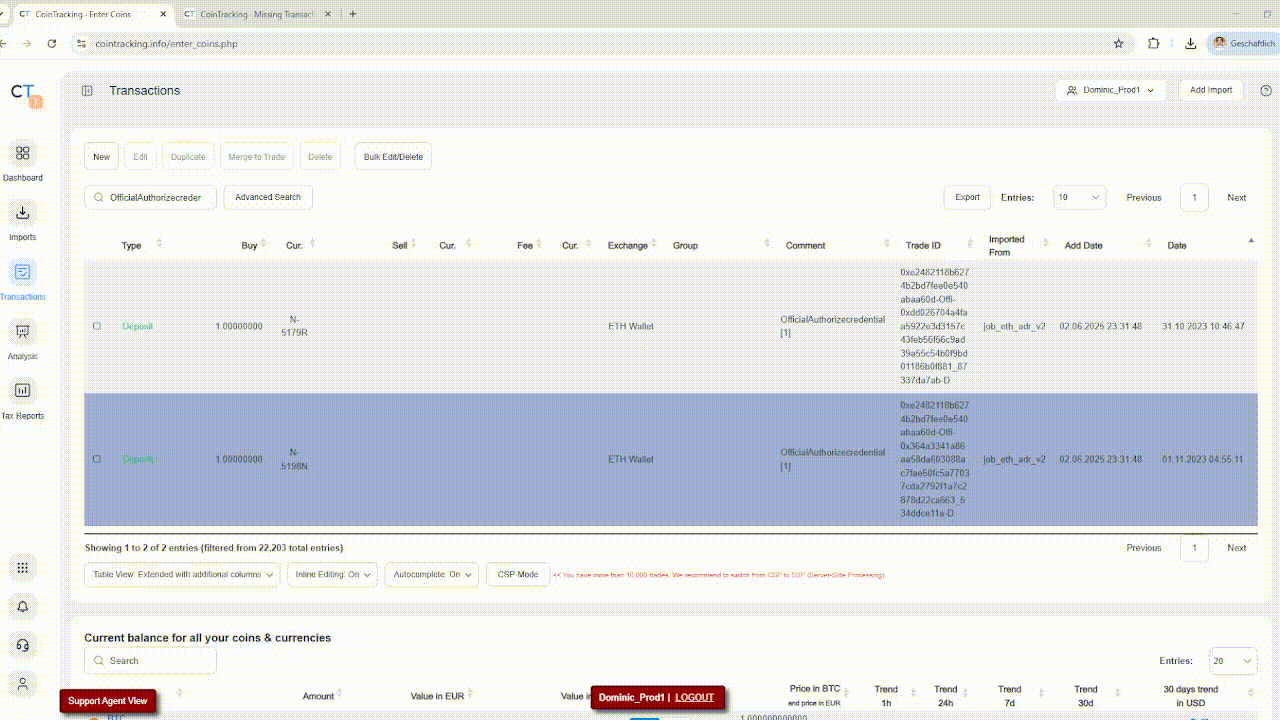Open the user profile icon in sidebar
This screenshot has width=1280, height=720.
[23, 684]
